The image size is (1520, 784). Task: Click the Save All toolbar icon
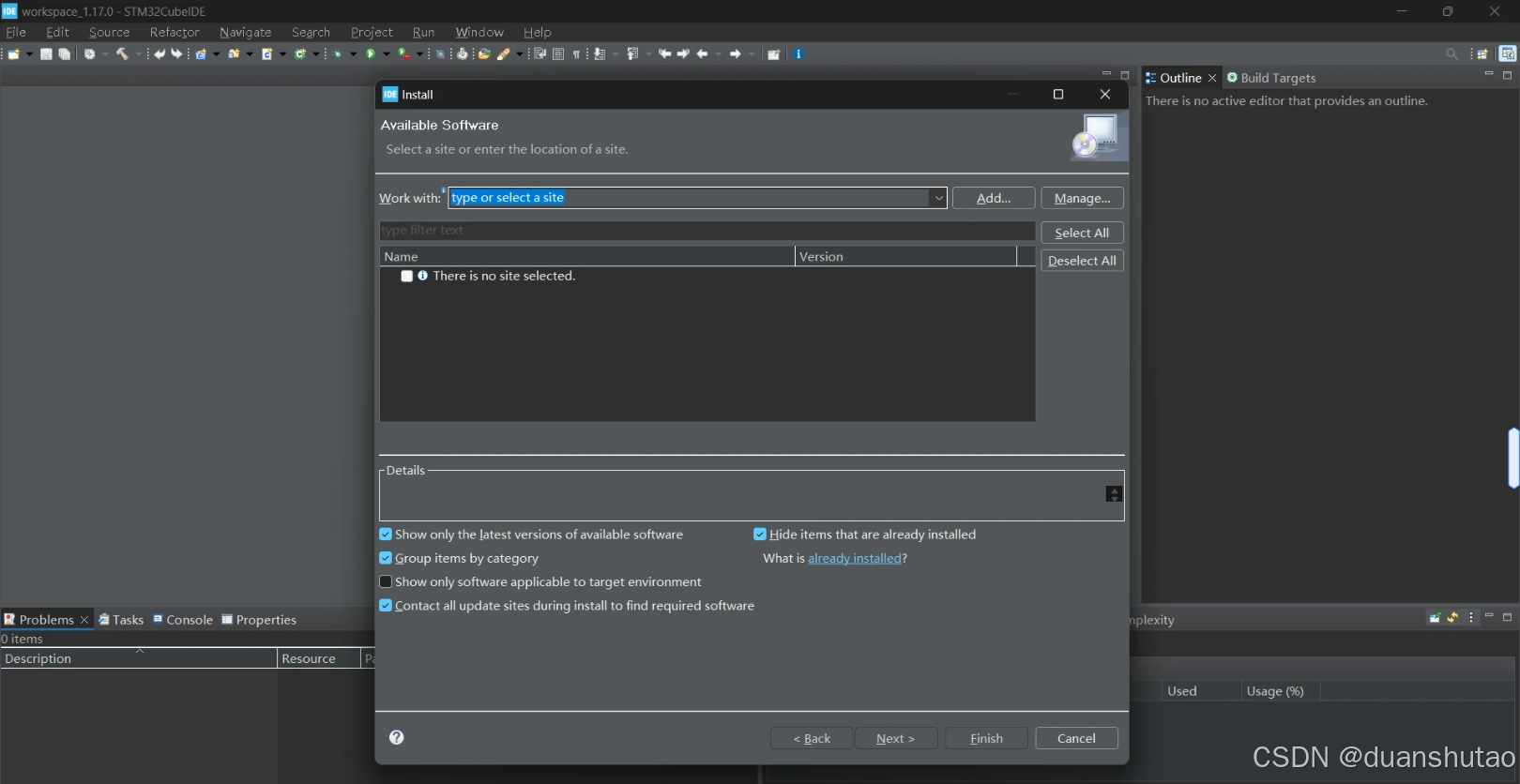64,54
